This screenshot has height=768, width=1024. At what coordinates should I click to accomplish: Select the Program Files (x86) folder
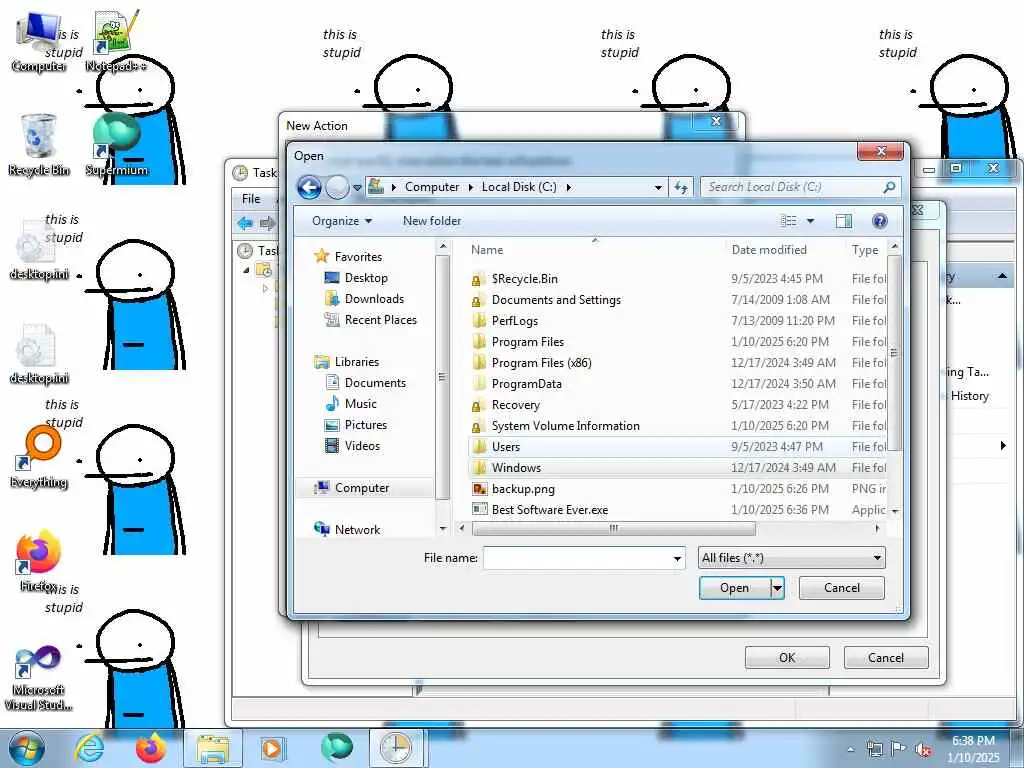(x=541, y=363)
